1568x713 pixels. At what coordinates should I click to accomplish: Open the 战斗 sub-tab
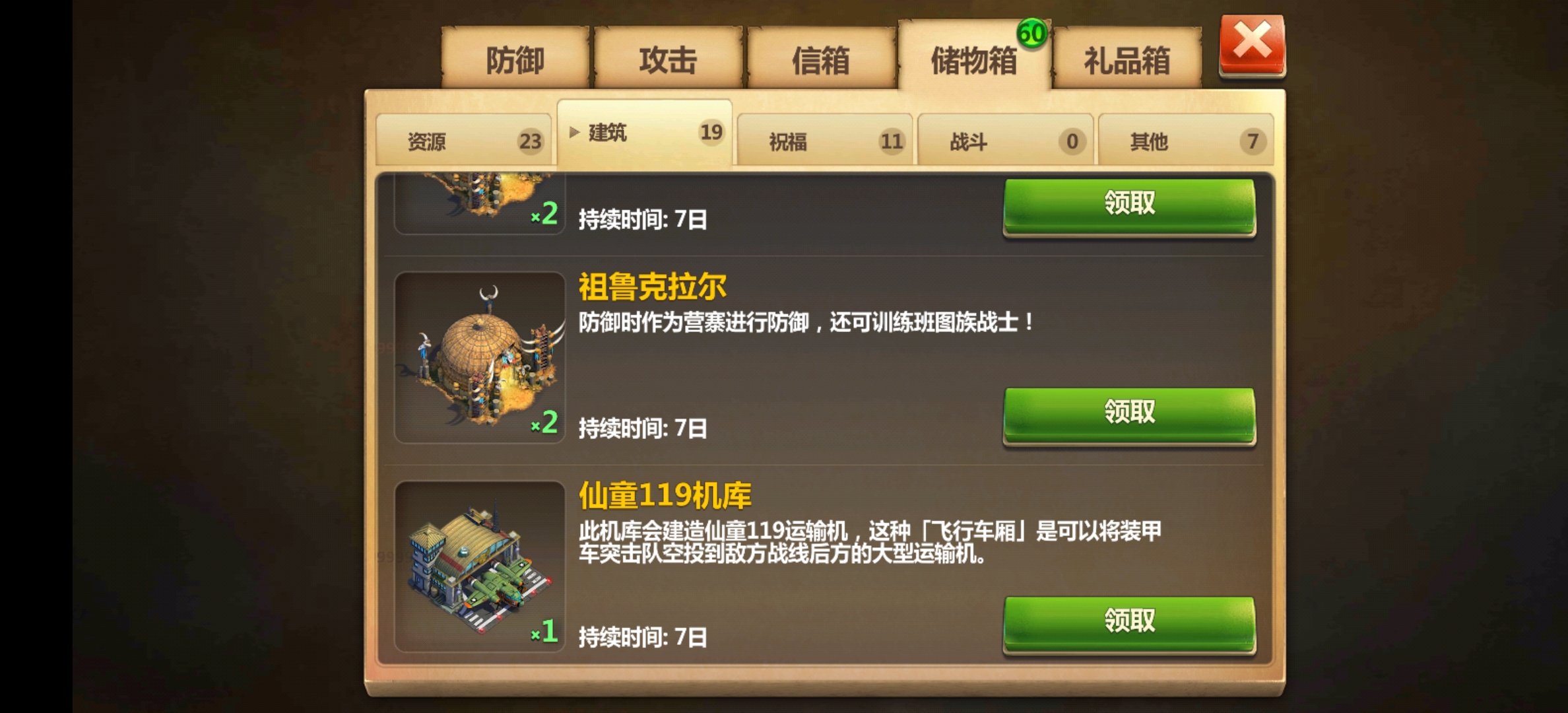(1006, 140)
